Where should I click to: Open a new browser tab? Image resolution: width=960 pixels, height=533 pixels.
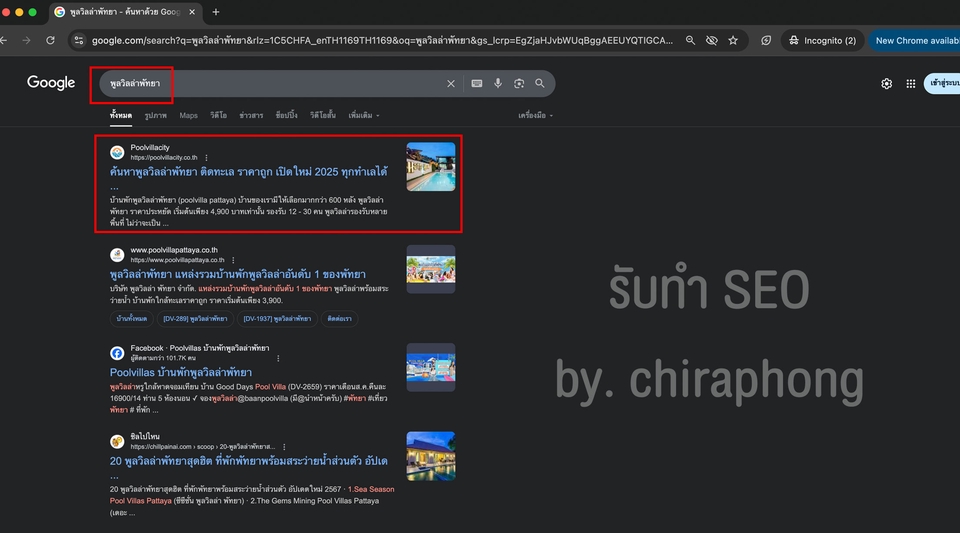pyautogui.click(x=216, y=12)
